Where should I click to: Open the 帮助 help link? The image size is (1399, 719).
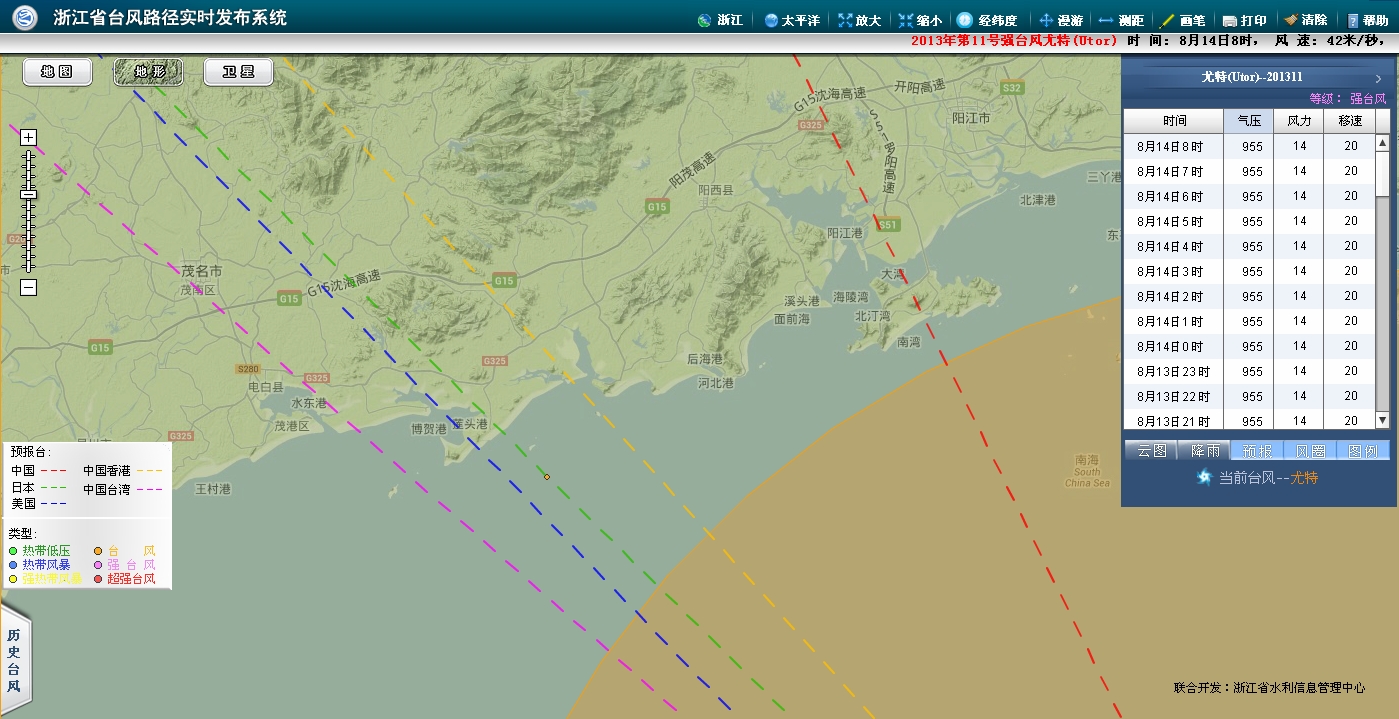pyautogui.click(x=1367, y=20)
